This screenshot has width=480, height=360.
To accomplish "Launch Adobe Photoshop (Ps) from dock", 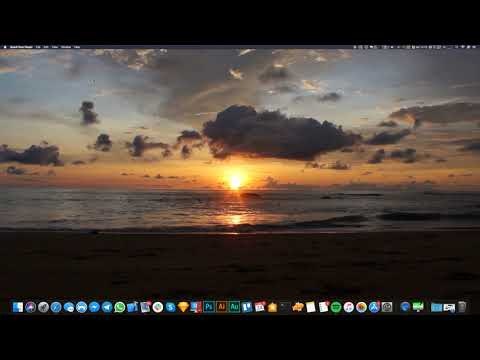I will click(x=209, y=307).
